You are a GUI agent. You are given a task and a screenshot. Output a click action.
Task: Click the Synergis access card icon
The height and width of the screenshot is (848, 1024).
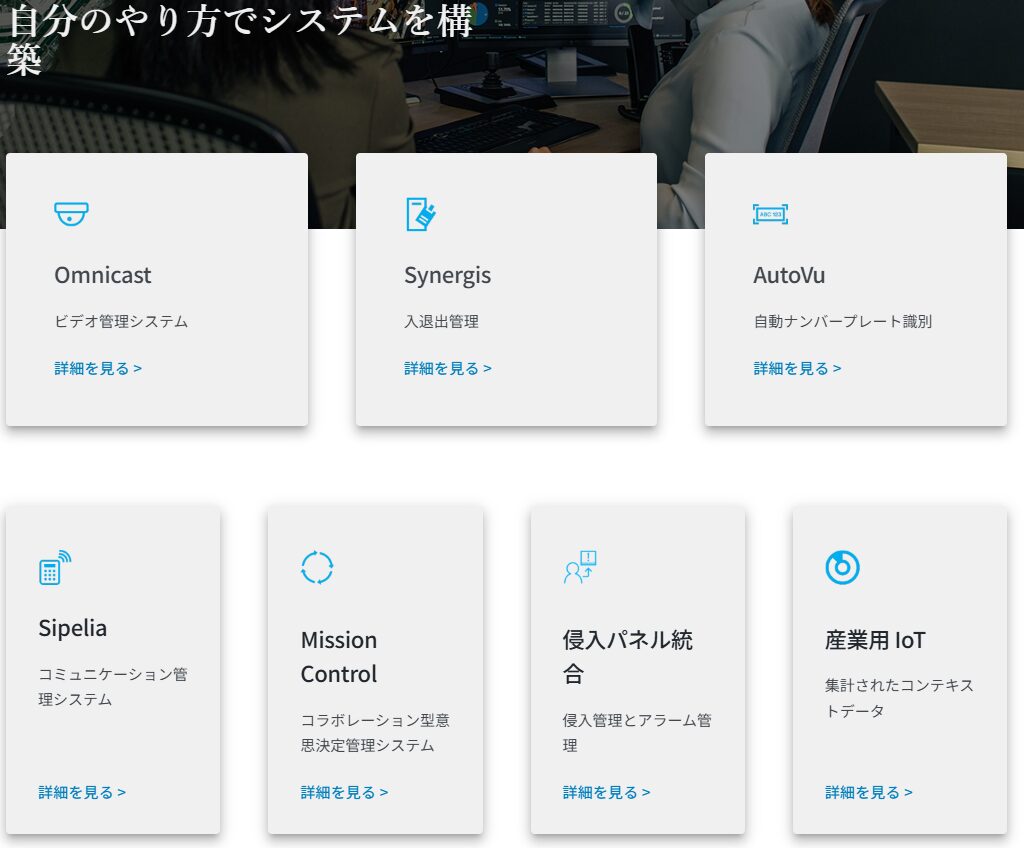(421, 214)
